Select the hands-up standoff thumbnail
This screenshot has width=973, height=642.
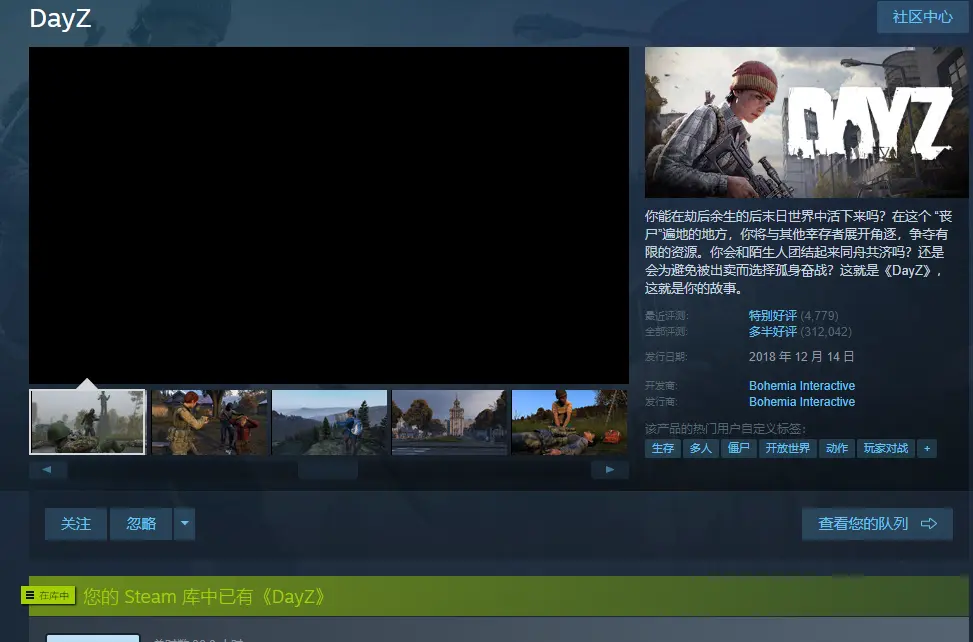209,422
